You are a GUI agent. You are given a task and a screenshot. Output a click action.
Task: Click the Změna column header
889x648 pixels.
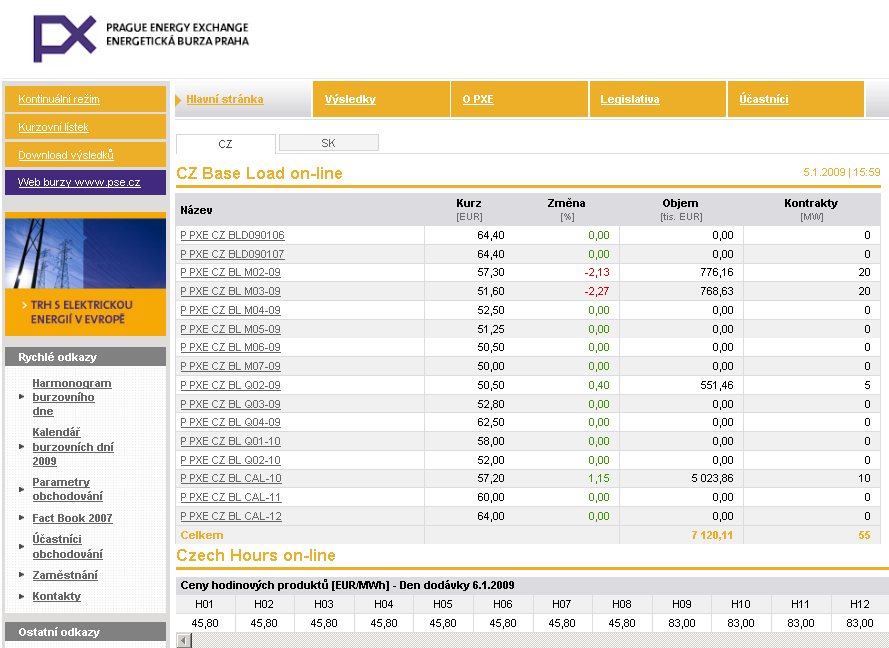coord(566,209)
